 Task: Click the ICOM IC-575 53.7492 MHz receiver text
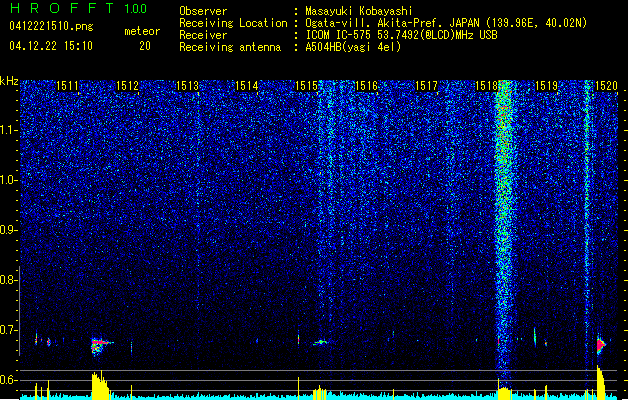click(x=402, y=35)
